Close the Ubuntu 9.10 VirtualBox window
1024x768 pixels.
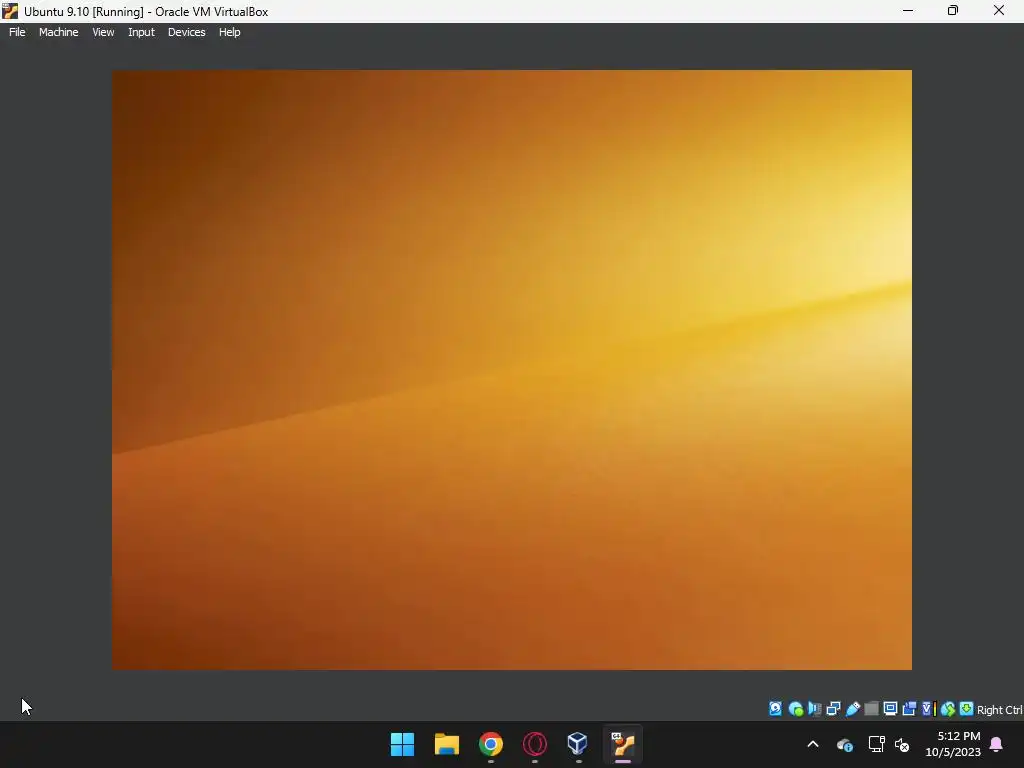click(999, 10)
